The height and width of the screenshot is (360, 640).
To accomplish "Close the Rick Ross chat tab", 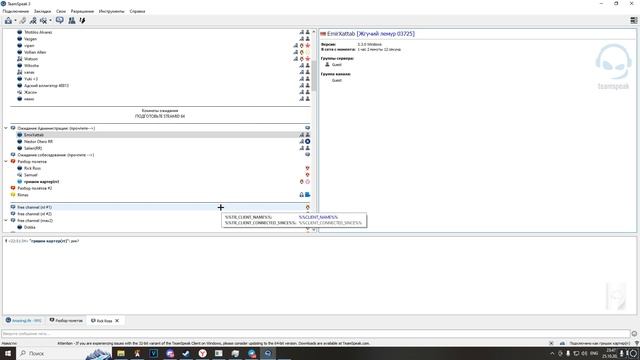I will pos(117,321).
